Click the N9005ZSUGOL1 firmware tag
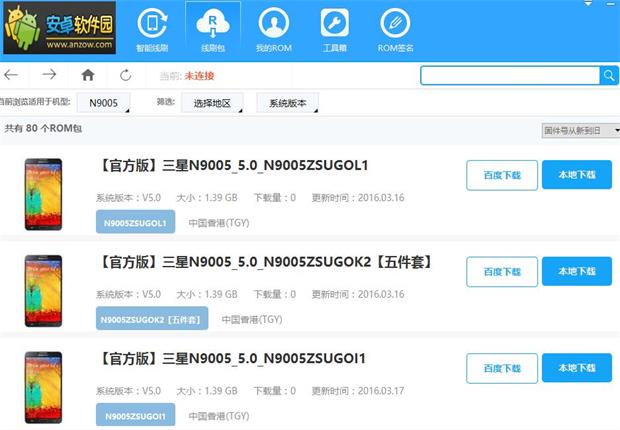Viewport: 620px width, 430px height. [135, 223]
